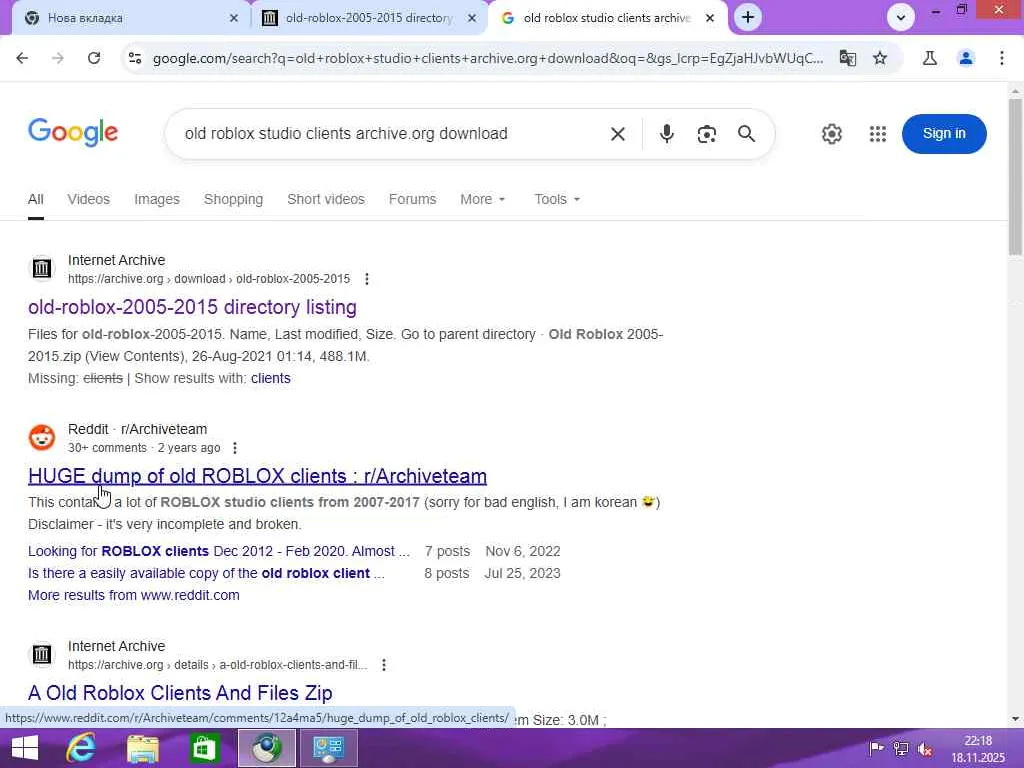Click the translate page icon
This screenshot has height=768, width=1024.
pos(848,58)
